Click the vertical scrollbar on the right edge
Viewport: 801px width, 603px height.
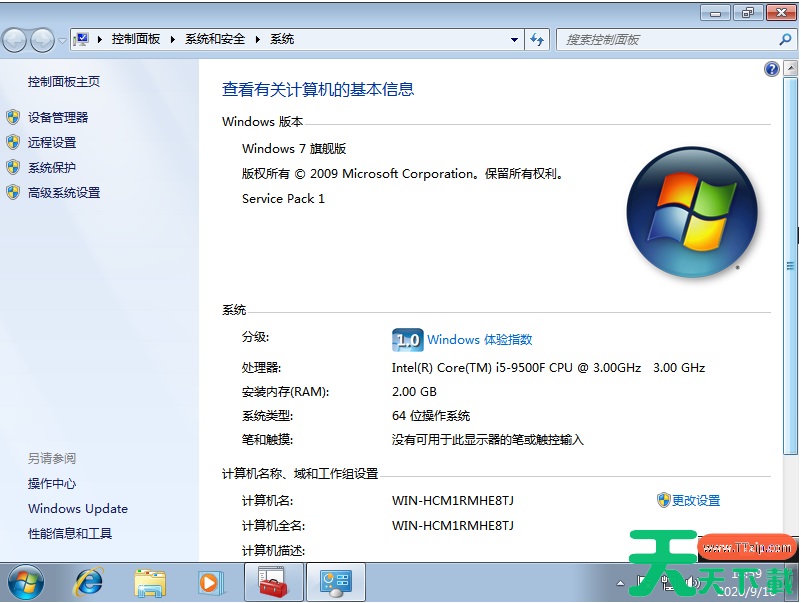pos(789,300)
